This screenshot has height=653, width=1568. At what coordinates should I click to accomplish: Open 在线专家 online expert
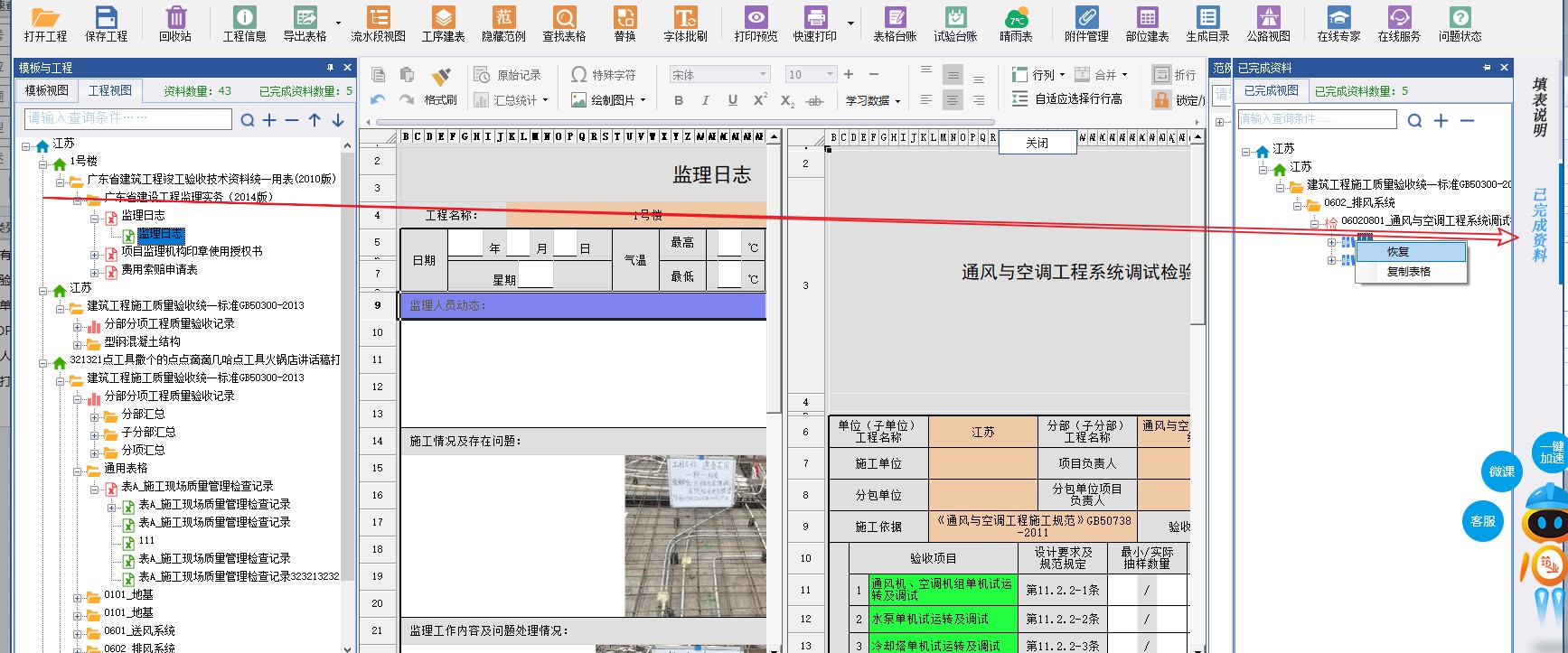click(1338, 24)
